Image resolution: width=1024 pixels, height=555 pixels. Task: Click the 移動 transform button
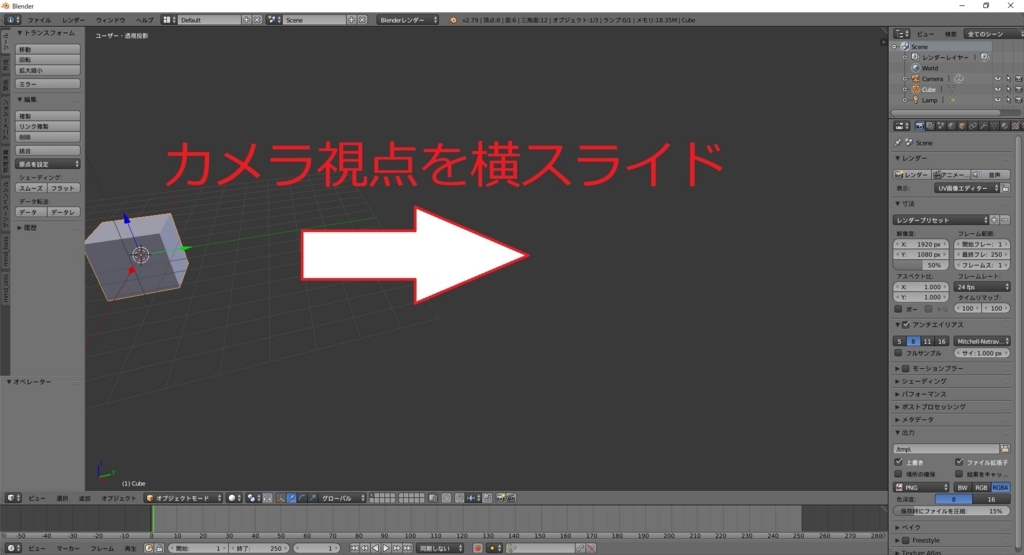pyautogui.click(x=48, y=49)
